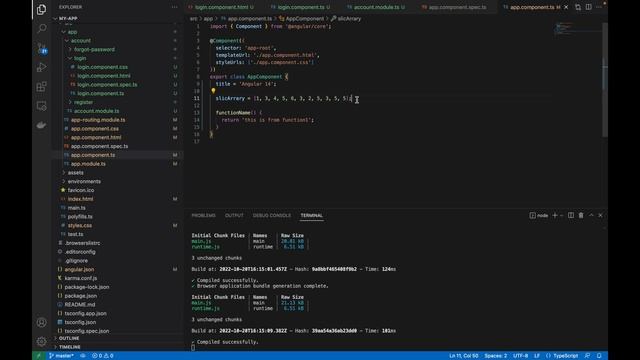Expand the Timeline section
Image resolution: width=640 pixels, height=360 pixels.
click(x=118, y=347)
